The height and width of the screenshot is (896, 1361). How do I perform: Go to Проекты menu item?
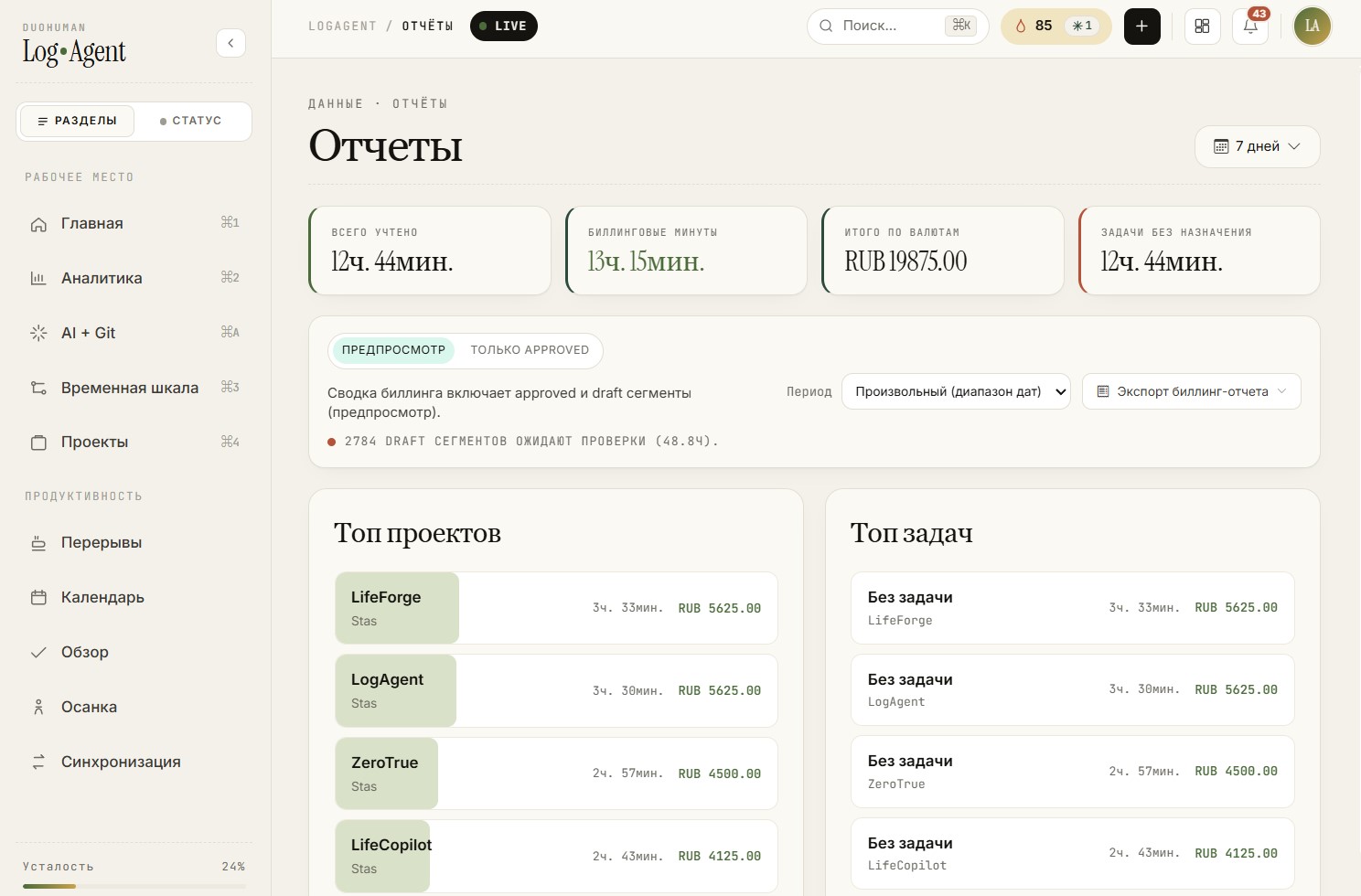pos(134,443)
